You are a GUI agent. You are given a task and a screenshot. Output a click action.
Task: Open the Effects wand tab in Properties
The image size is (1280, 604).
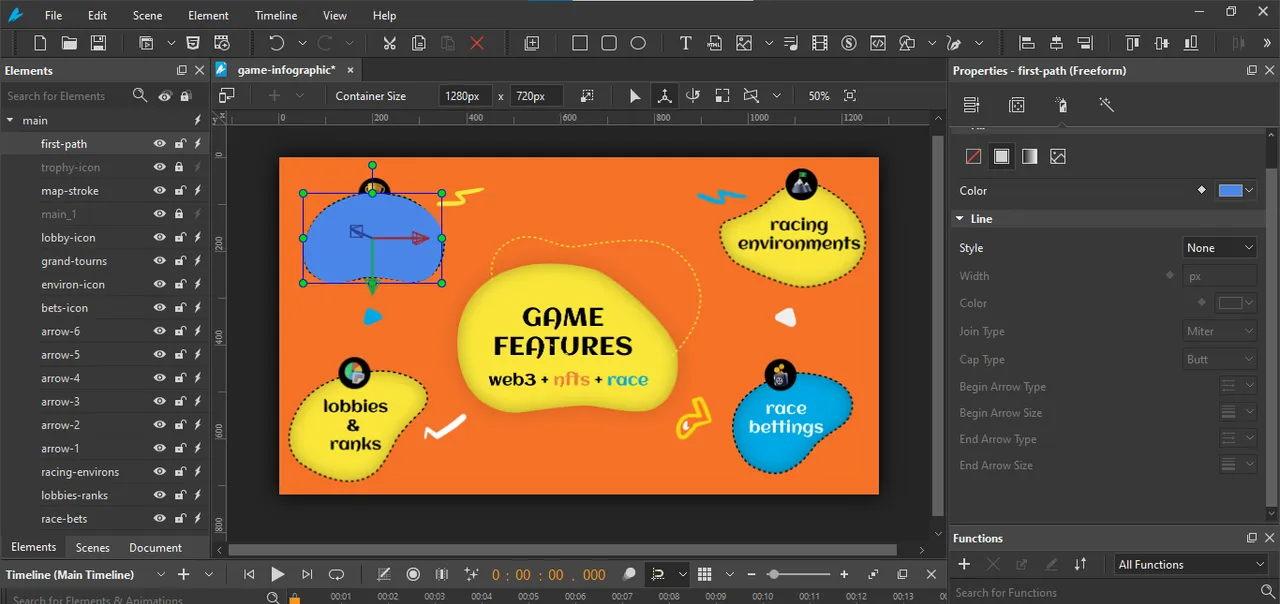[x=1106, y=105]
